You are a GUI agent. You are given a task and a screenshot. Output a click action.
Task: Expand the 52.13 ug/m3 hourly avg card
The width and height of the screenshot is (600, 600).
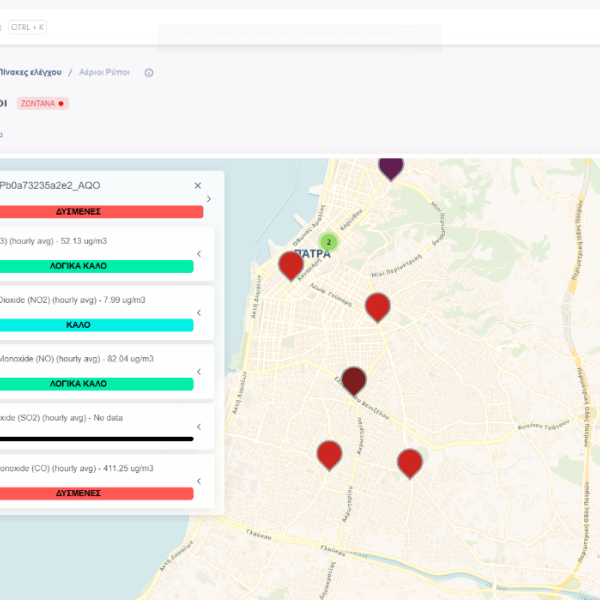point(198,254)
